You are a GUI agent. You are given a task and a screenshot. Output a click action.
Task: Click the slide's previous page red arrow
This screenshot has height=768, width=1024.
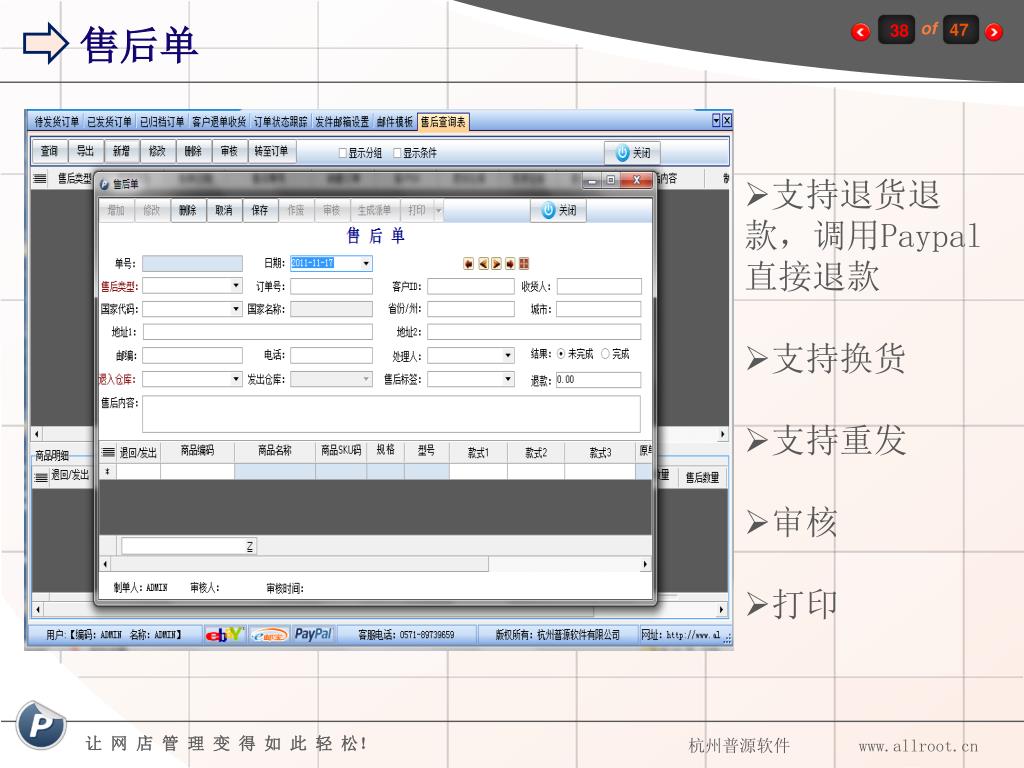click(861, 31)
